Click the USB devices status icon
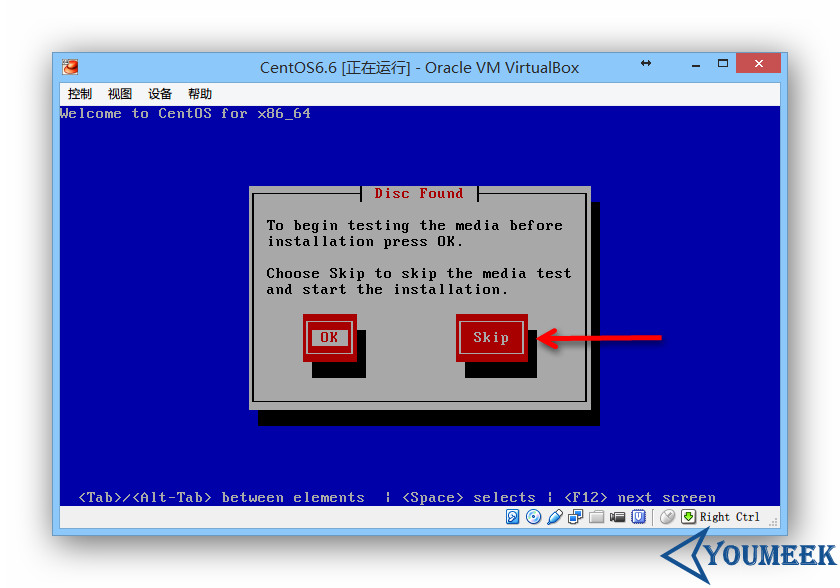 553,517
